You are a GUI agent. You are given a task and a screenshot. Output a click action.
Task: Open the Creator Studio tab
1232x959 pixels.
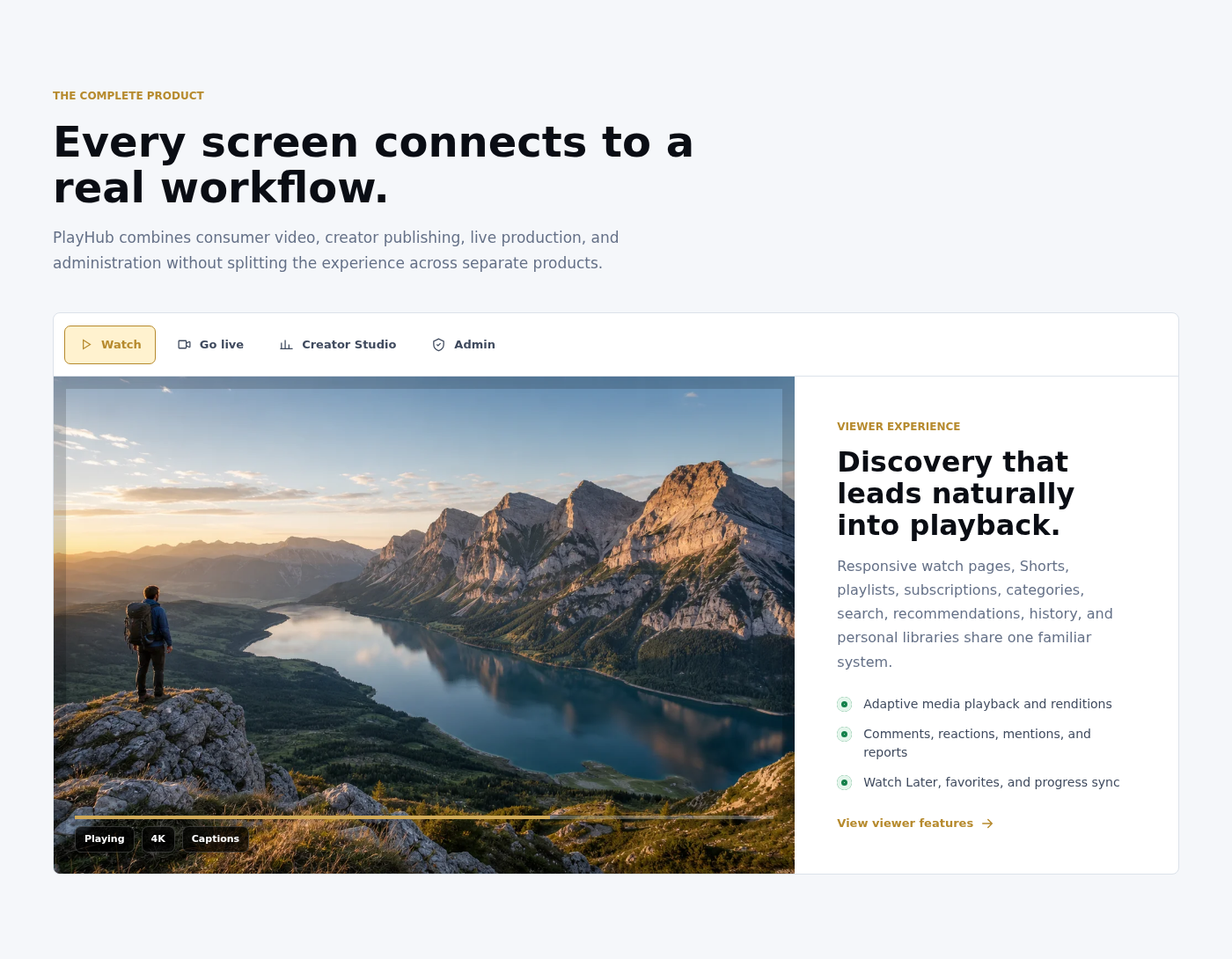pos(338,345)
